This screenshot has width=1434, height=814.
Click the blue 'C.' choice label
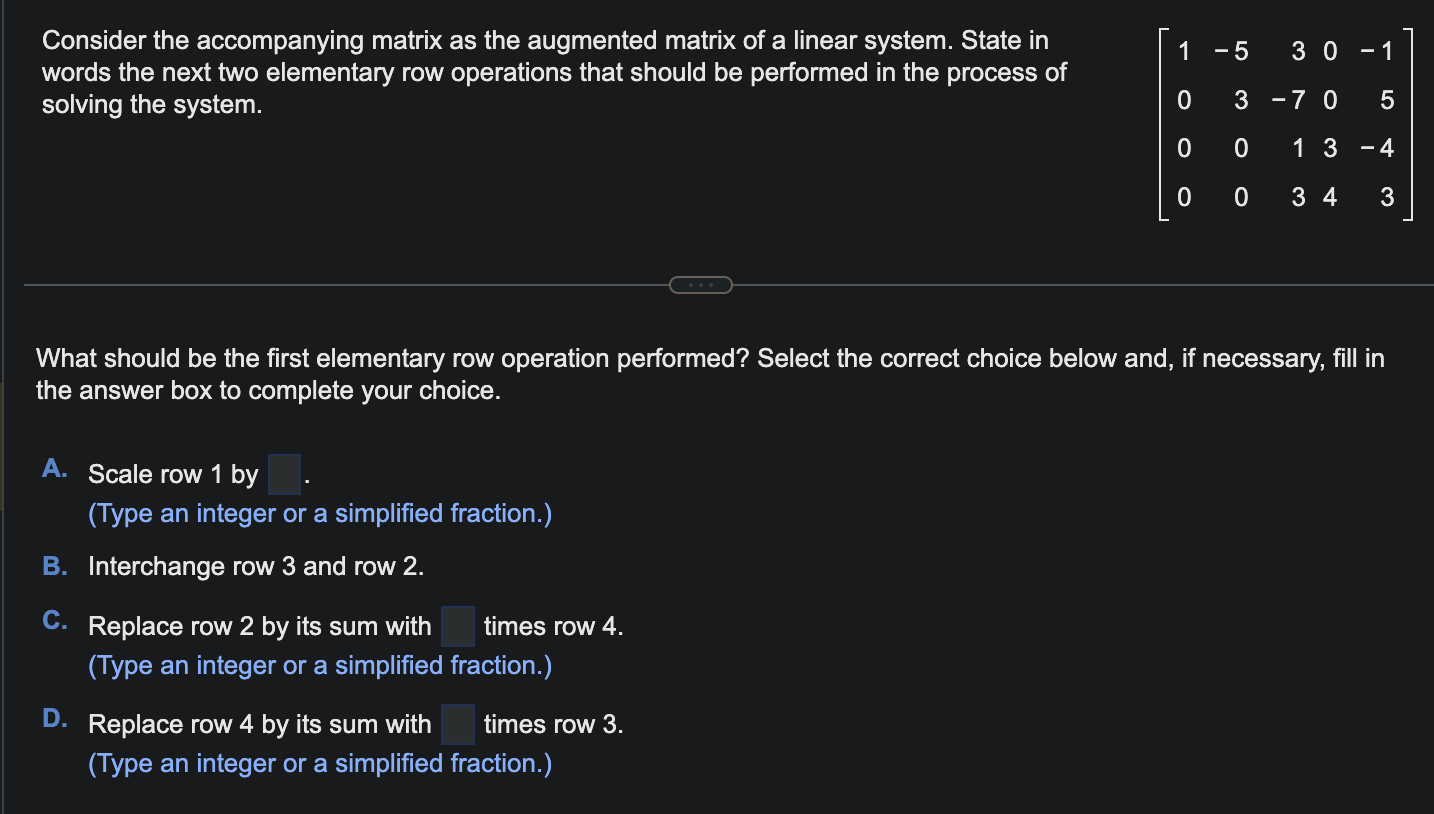(53, 619)
